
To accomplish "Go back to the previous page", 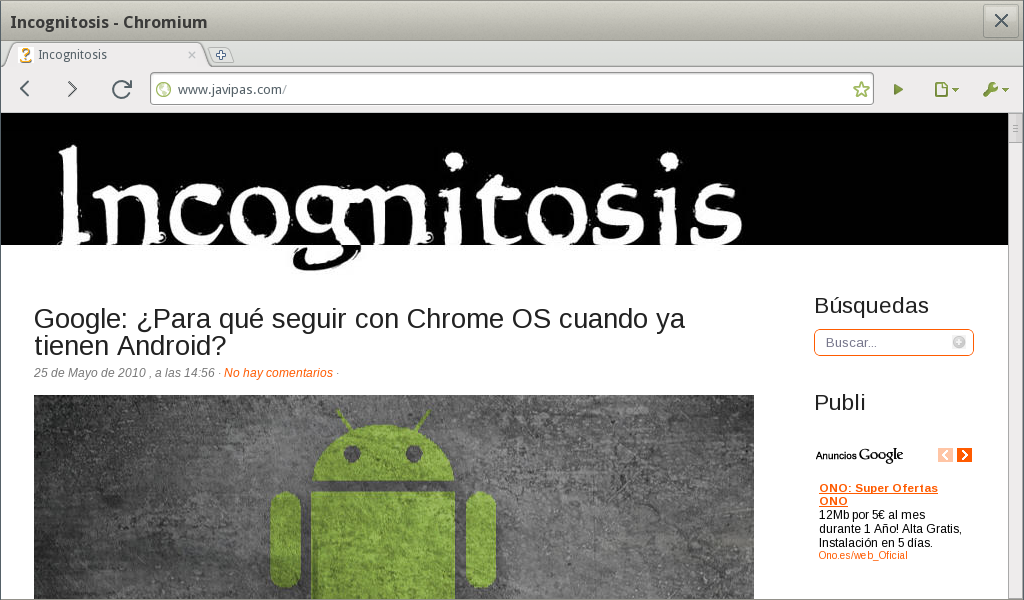I will tap(25, 89).
